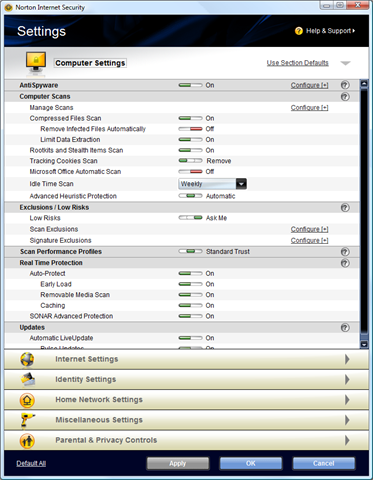Click the scrollbar up arrow
Viewport: 373px width, 480px height.
[364, 84]
